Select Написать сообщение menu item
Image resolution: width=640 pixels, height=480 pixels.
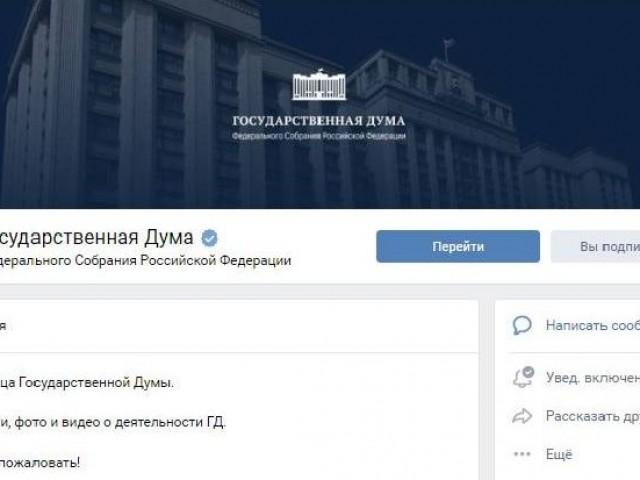(x=593, y=325)
